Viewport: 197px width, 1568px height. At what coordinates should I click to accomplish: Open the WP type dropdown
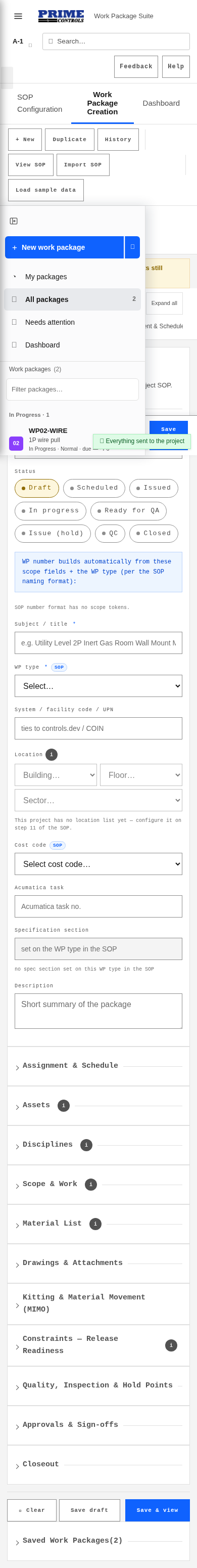pyautogui.click(x=98, y=686)
